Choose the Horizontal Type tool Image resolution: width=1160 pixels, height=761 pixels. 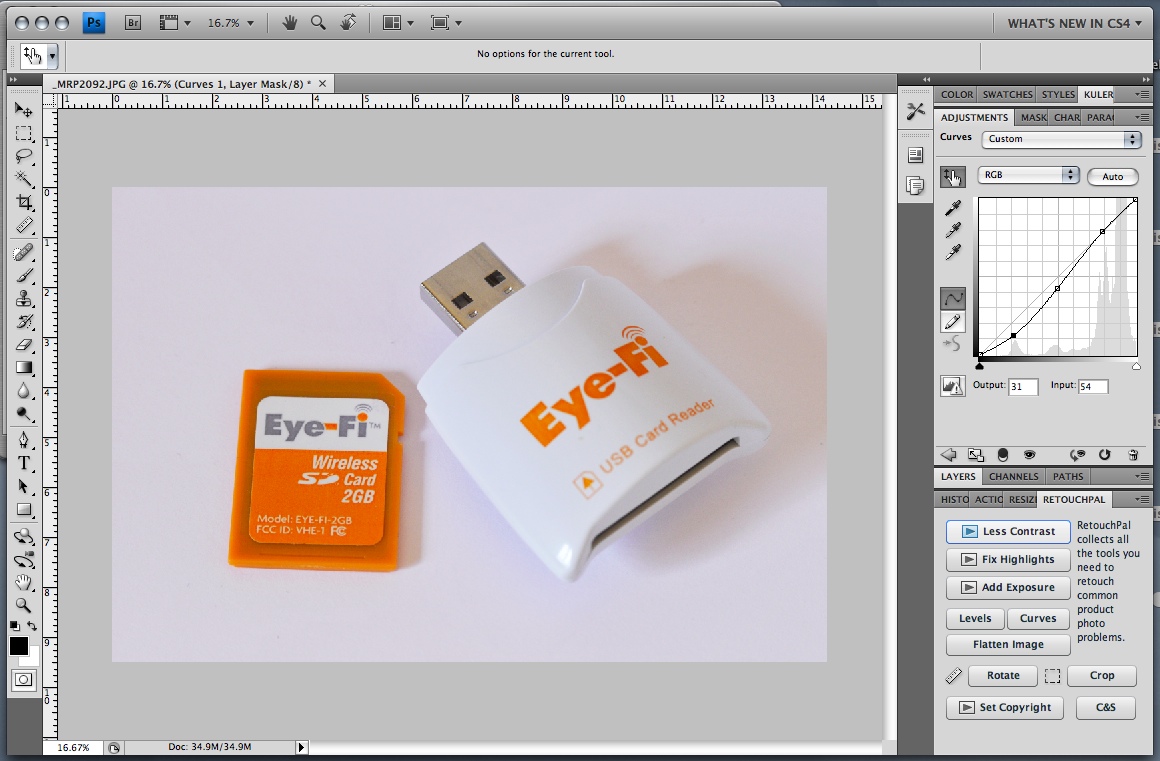23,464
